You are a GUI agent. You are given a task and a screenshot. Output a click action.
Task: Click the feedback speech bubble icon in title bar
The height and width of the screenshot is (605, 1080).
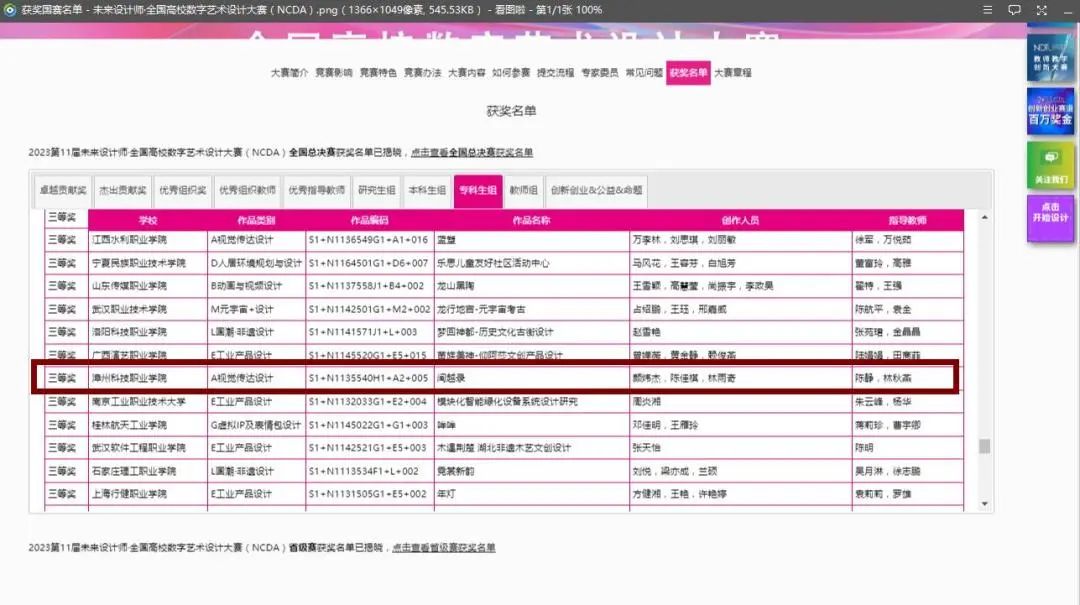[x=1015, y=10]
